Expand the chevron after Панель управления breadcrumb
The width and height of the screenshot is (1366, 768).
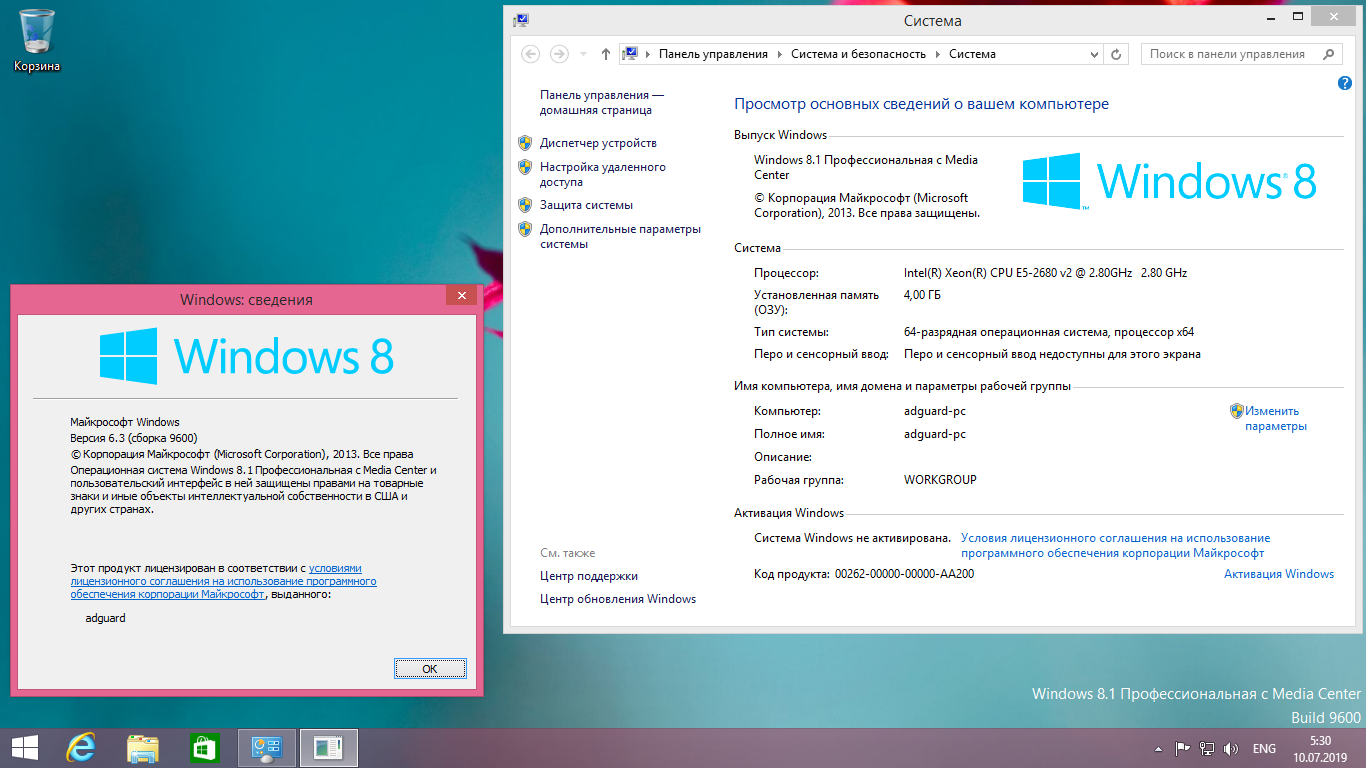point(779,54)
